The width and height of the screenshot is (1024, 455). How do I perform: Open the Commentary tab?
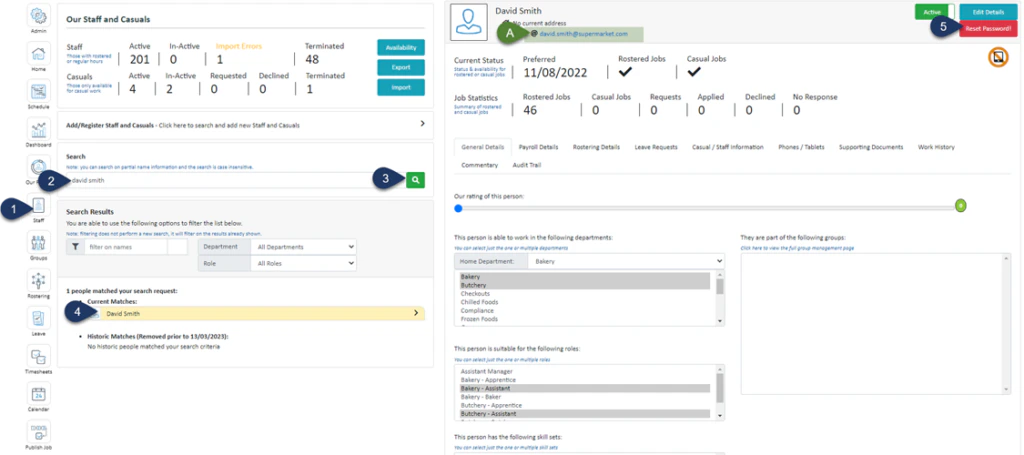(479, 165)
